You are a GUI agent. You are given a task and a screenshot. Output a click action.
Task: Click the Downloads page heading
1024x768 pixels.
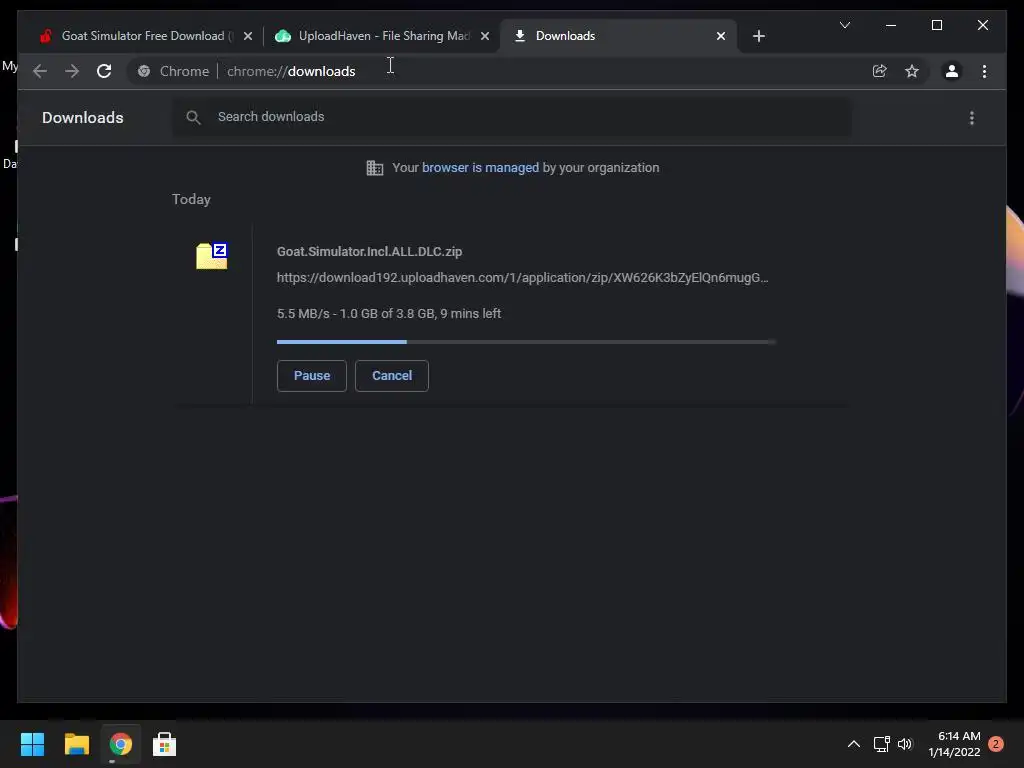(x=82, y=118)
